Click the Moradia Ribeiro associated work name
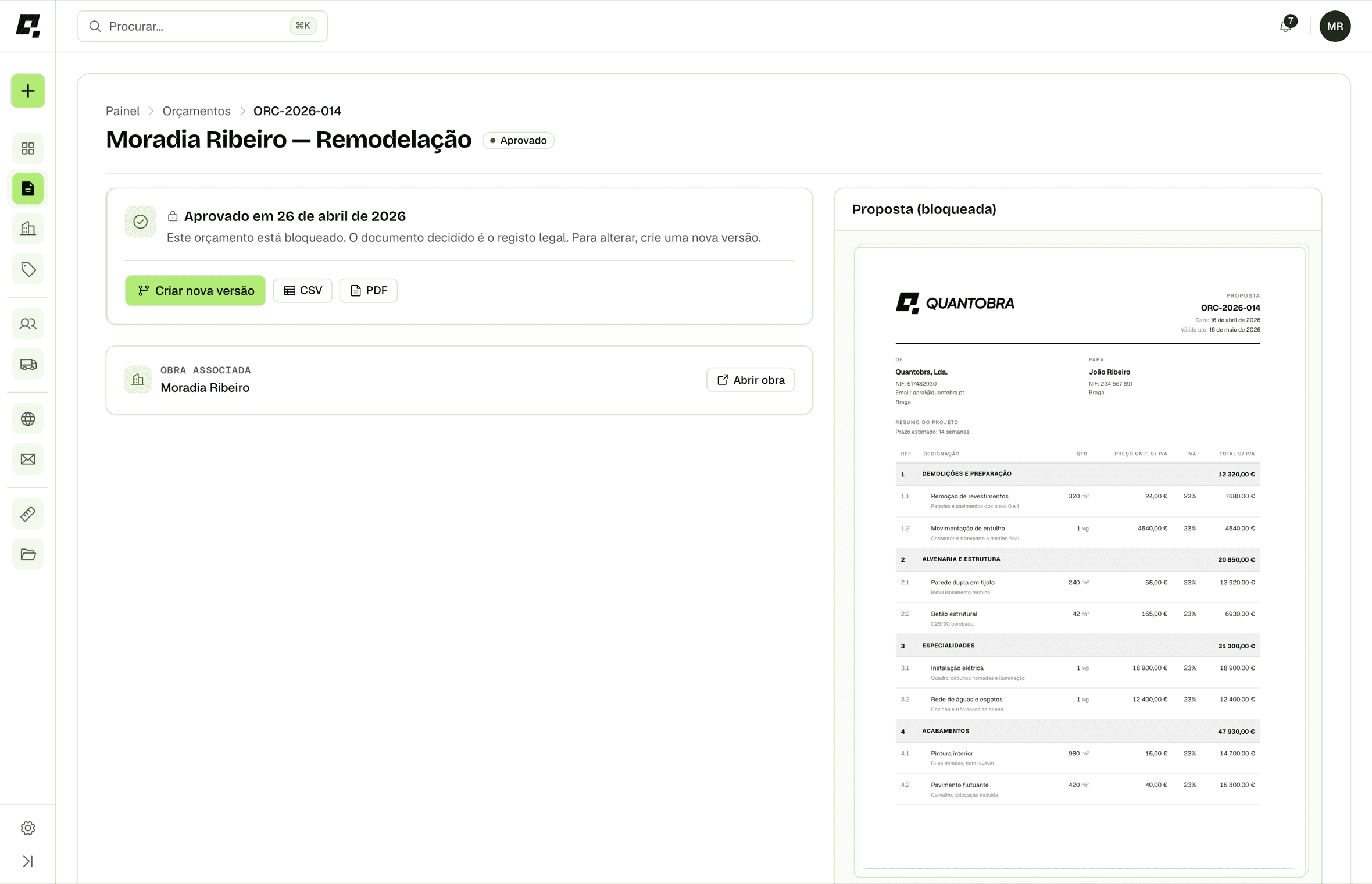This screenshot has height=884, width=1372. [x=205, y=388]
